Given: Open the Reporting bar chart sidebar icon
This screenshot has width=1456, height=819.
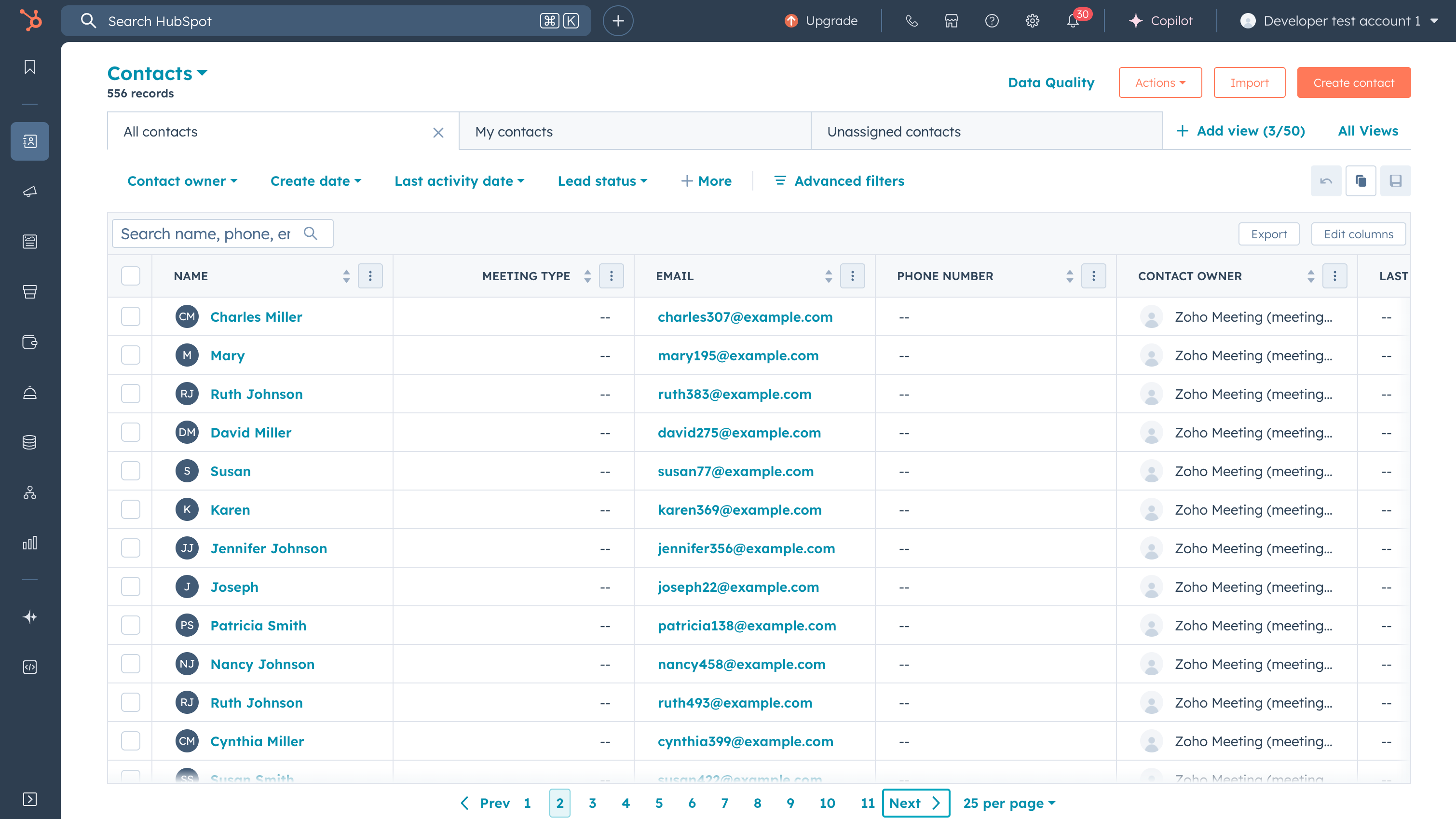Looking at the screenshot, I should point(30,543).
